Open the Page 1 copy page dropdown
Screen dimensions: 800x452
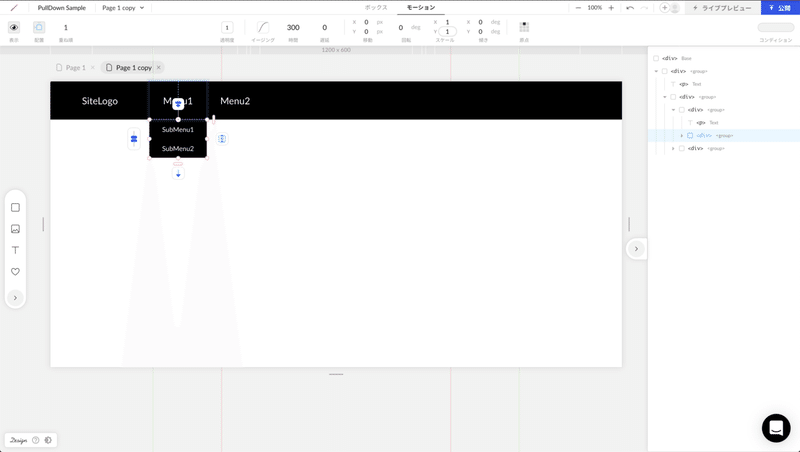click(x=123, y=8)
